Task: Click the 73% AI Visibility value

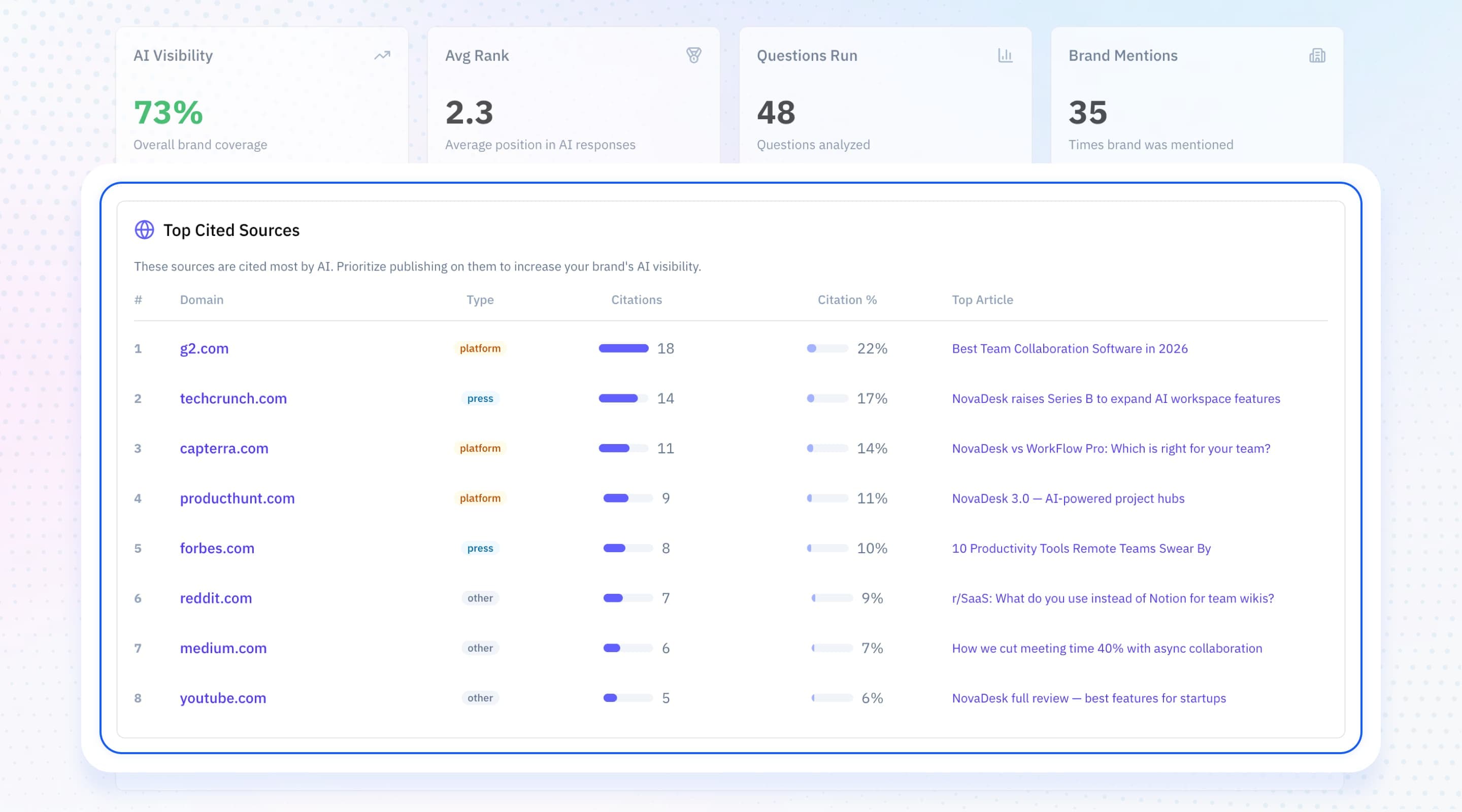Action: [168, 112]
